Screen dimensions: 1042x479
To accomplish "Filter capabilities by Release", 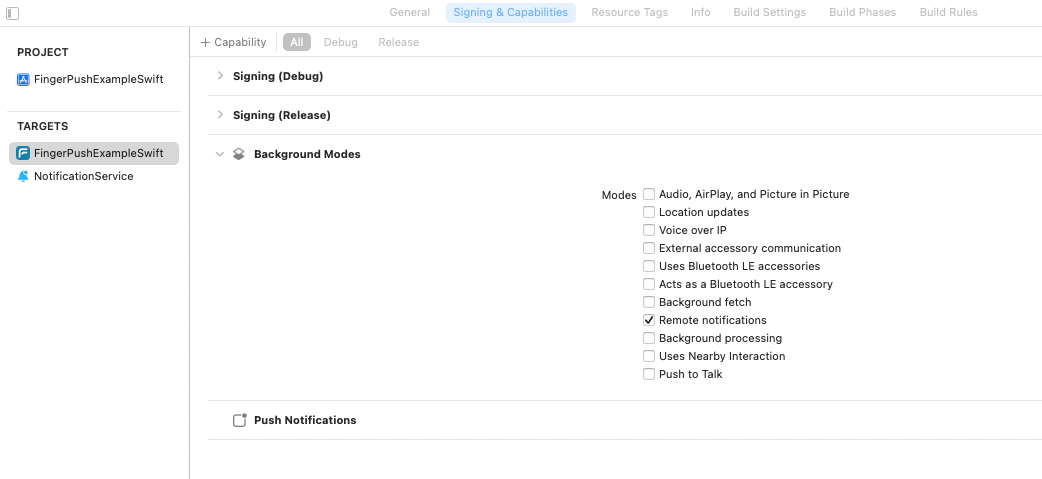I will click(399, 42).
